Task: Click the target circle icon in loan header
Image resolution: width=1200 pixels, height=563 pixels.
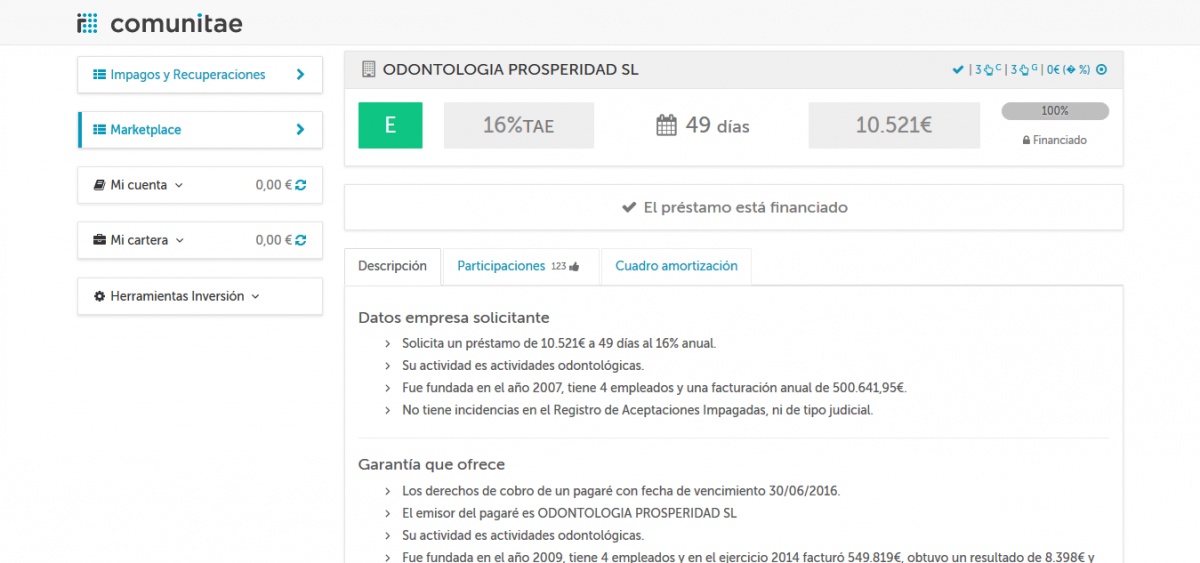Action: click(1102, 70)
